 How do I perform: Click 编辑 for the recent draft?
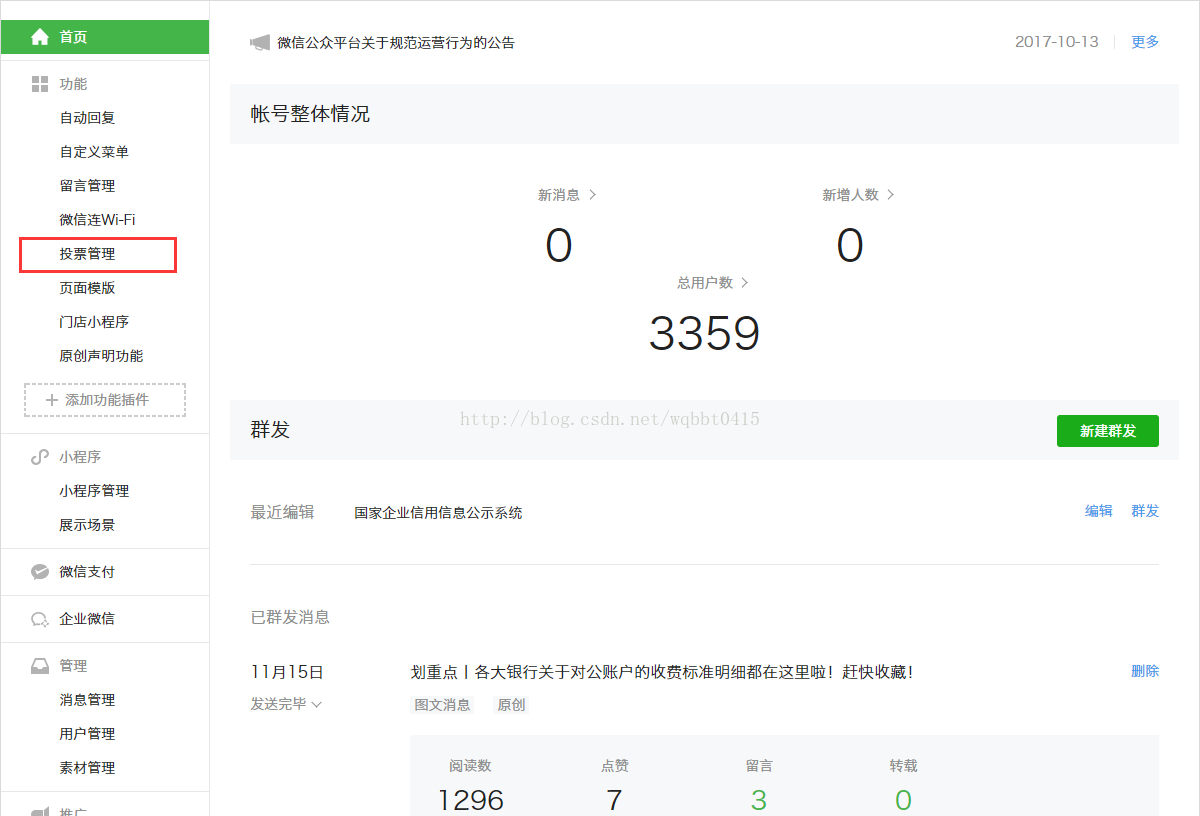tap(1099, 511)
